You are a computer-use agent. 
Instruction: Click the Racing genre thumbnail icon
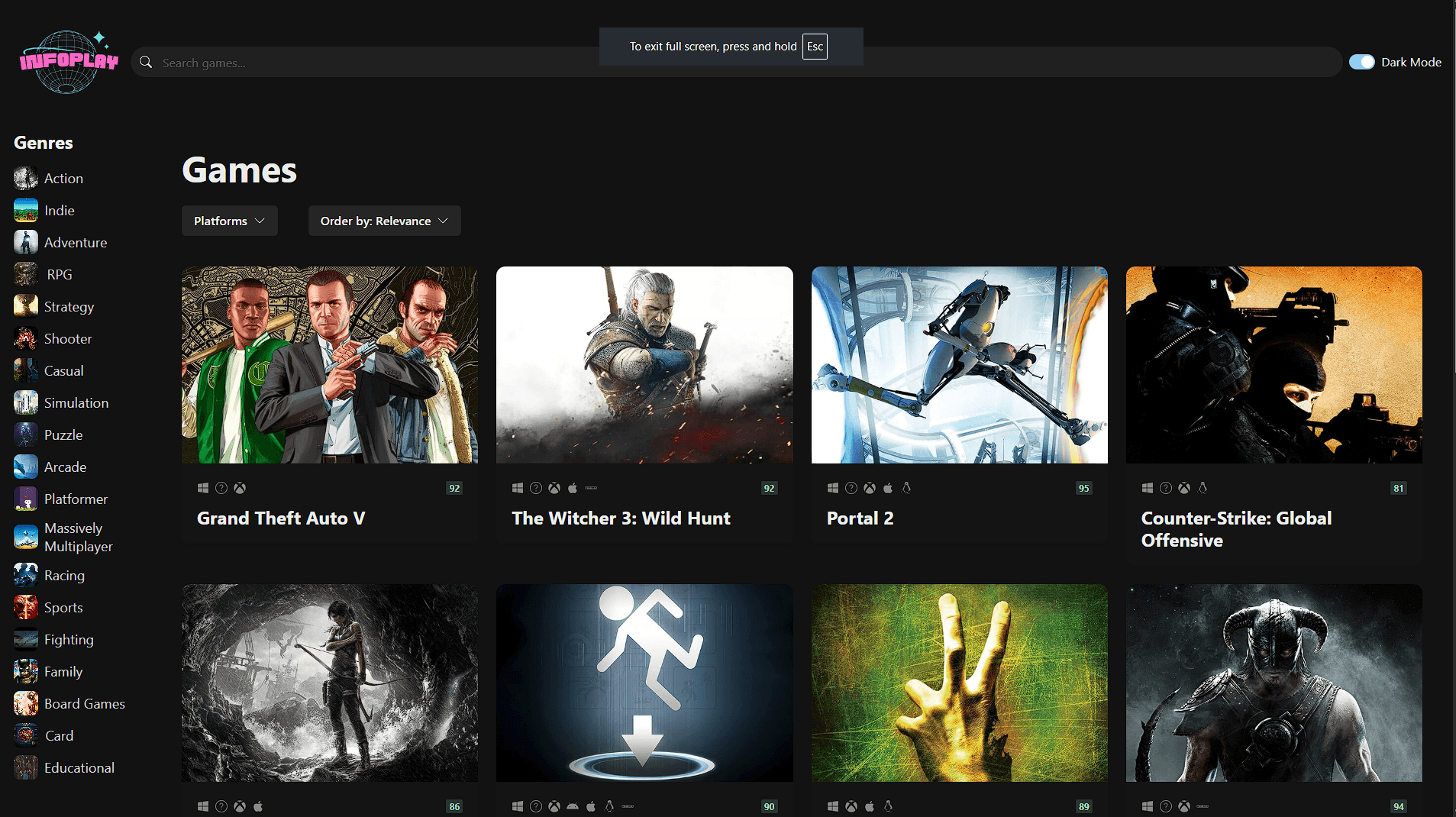point(26,575)
